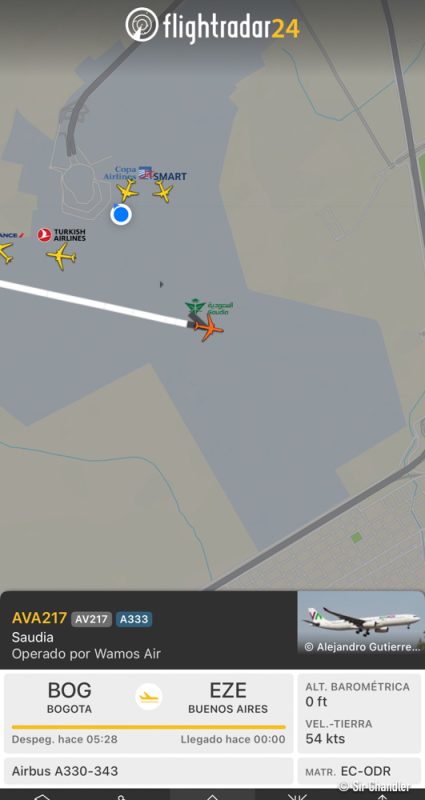425x800 pixels.
Task: Select the SMART aircraft on the map
Action: coord(163,192)
